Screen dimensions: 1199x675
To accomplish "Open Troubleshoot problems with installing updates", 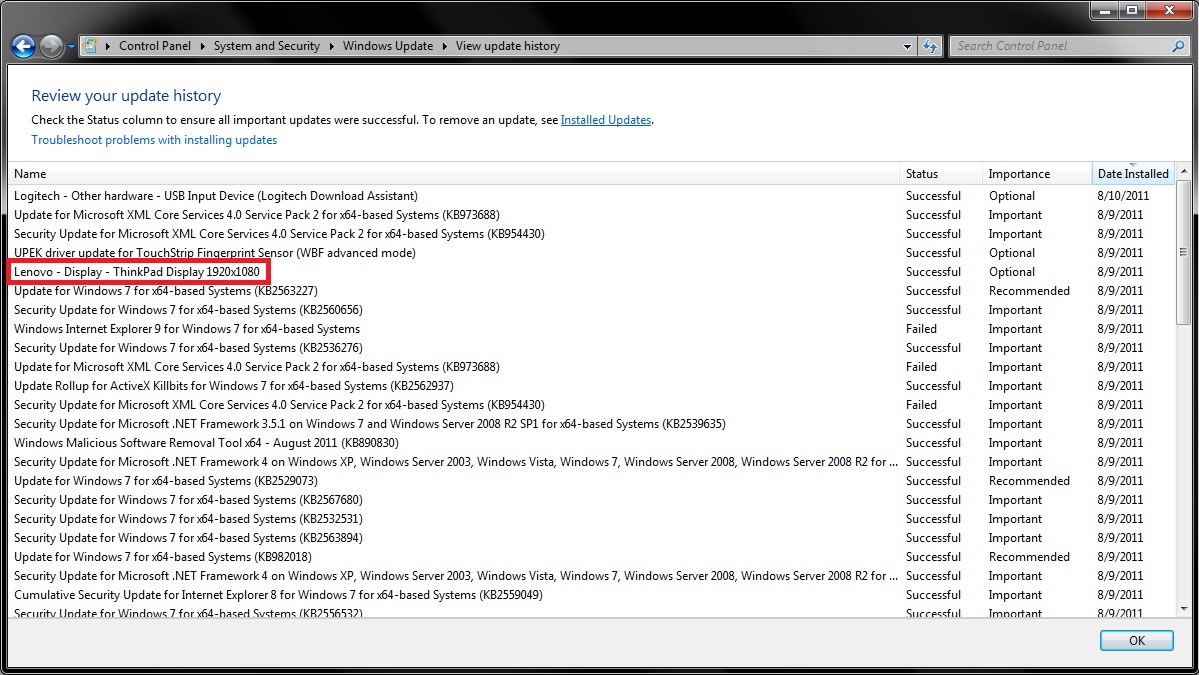I will (x=154, y=140).
